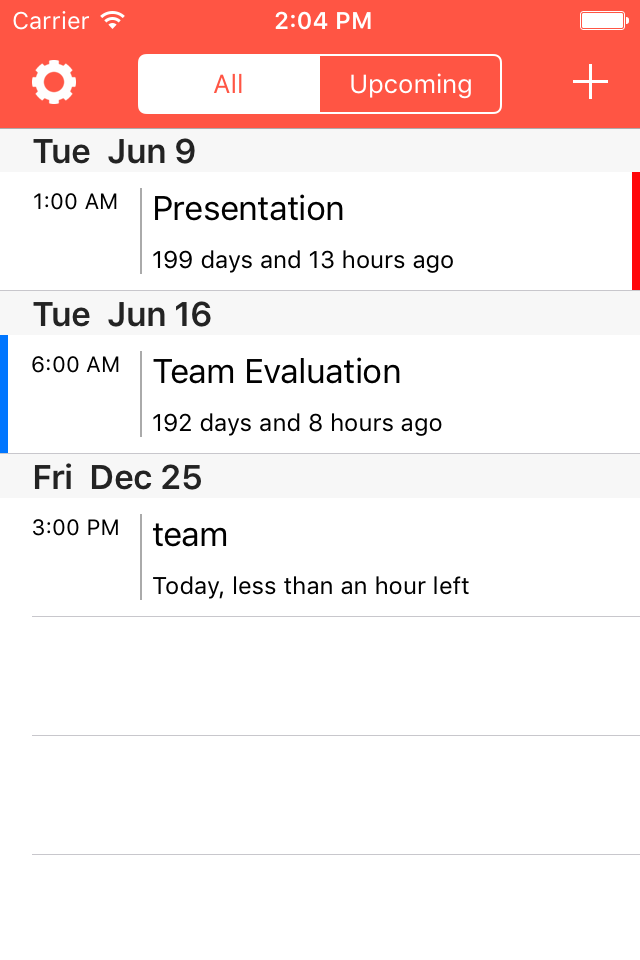Viewport: 640px width, 960px height.
Task: Click "Today, less than an hour left" text
Action: (311, 587)
